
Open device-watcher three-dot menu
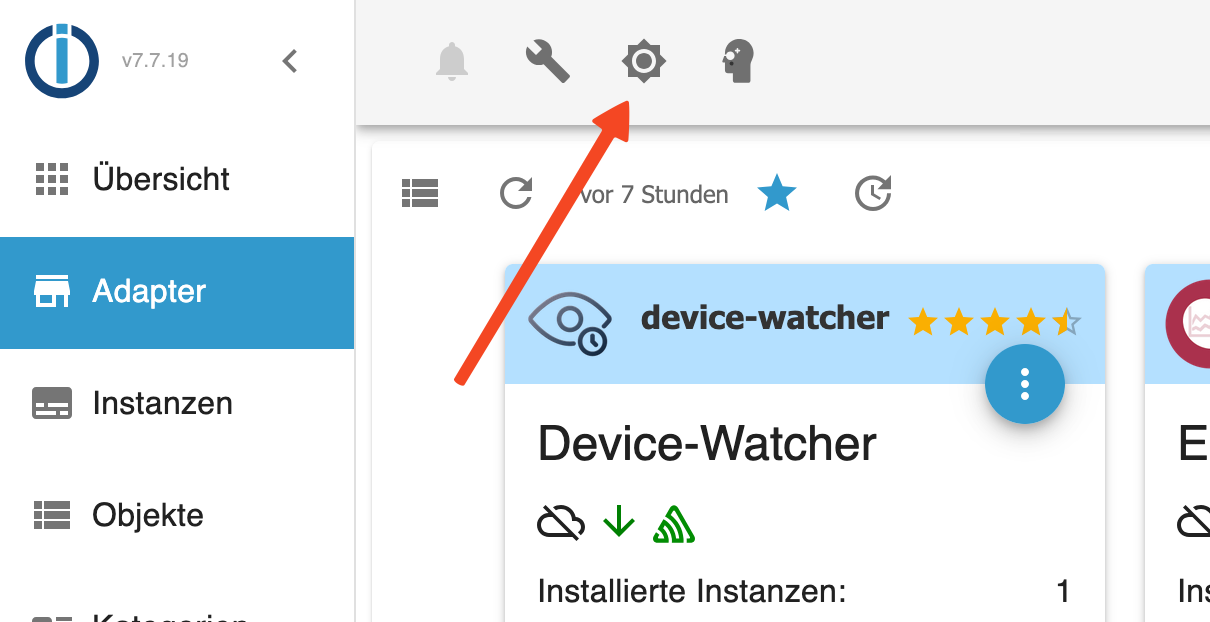[x=1025, y=384]
